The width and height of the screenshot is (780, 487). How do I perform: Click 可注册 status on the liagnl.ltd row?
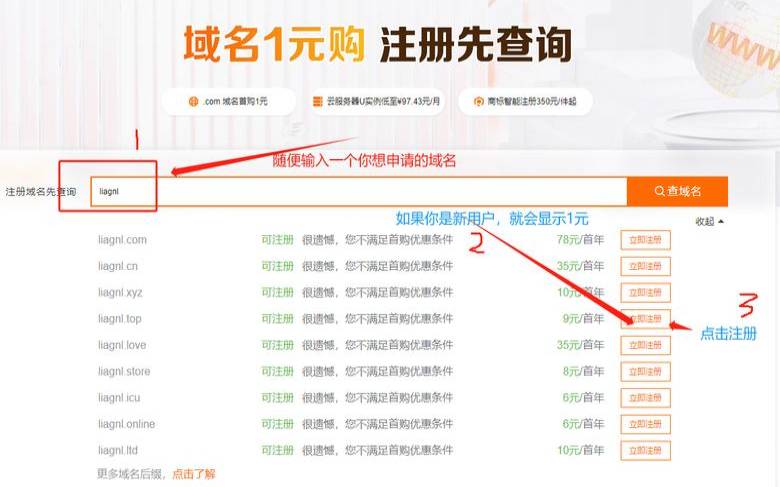pos(278,451)
